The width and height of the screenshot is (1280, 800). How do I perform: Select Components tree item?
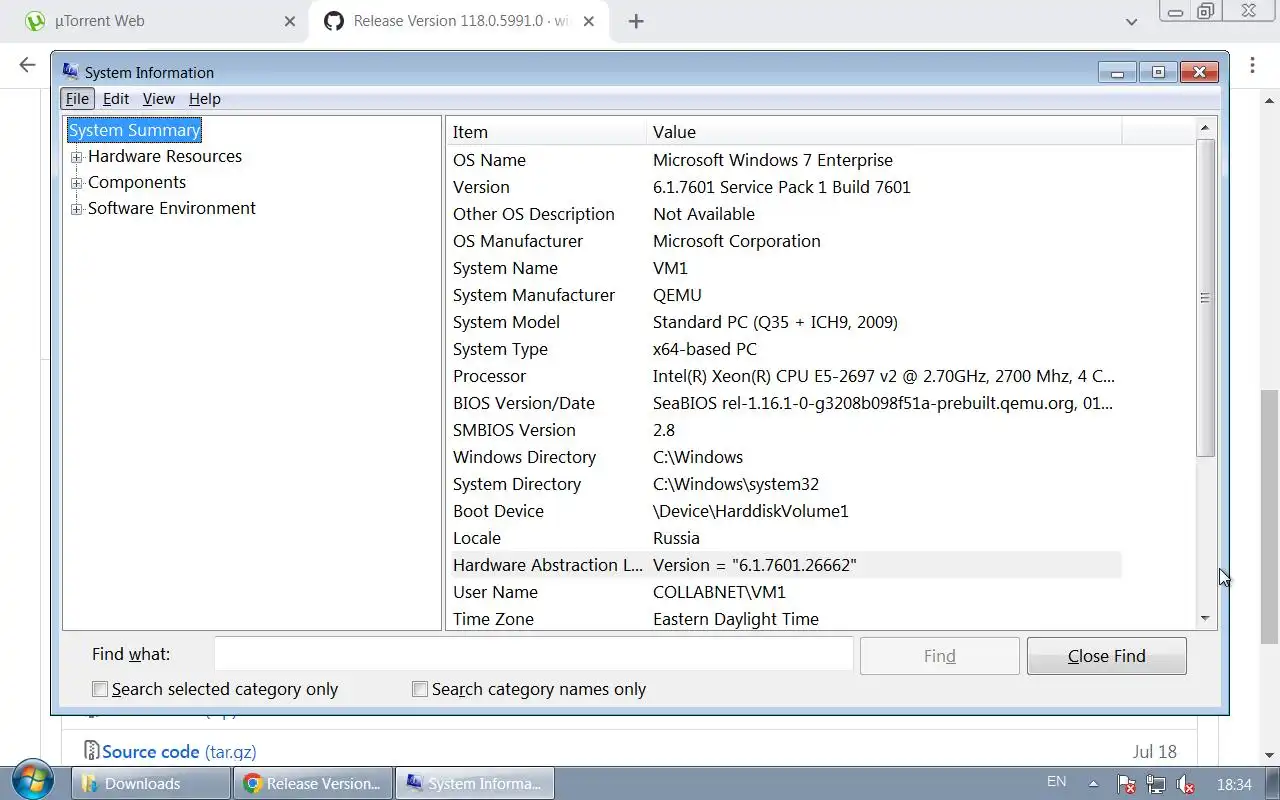[137, 182]
